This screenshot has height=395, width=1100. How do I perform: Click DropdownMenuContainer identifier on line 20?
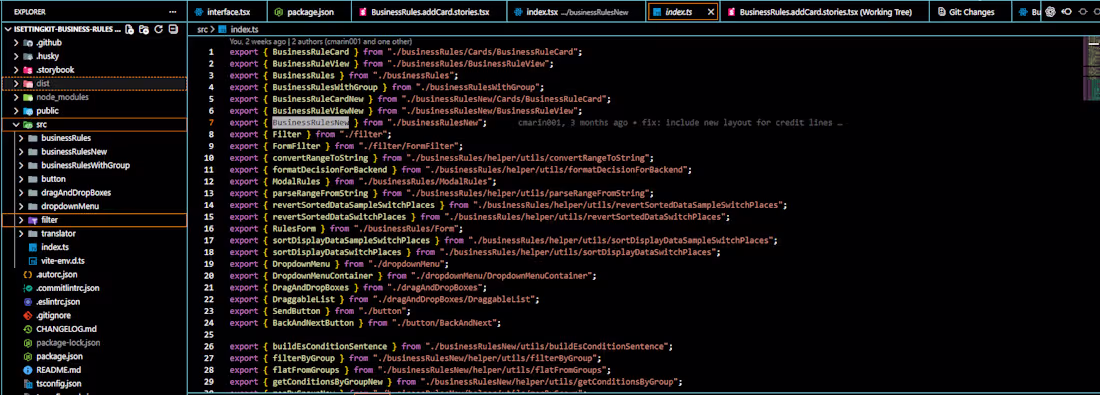click(323, 276)
